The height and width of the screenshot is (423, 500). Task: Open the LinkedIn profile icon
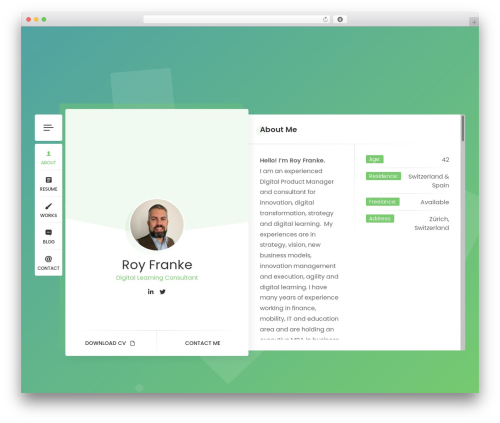[x=151, y=292]
